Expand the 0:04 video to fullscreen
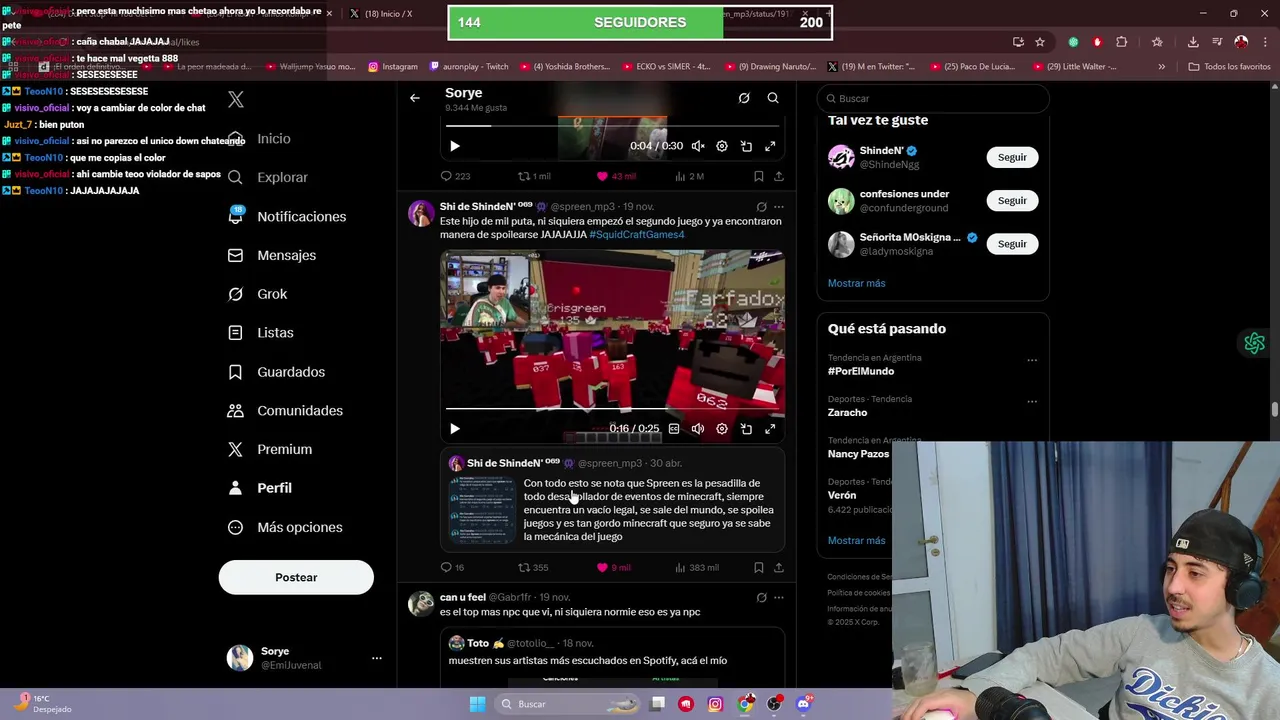 click(x=770, y=146)
